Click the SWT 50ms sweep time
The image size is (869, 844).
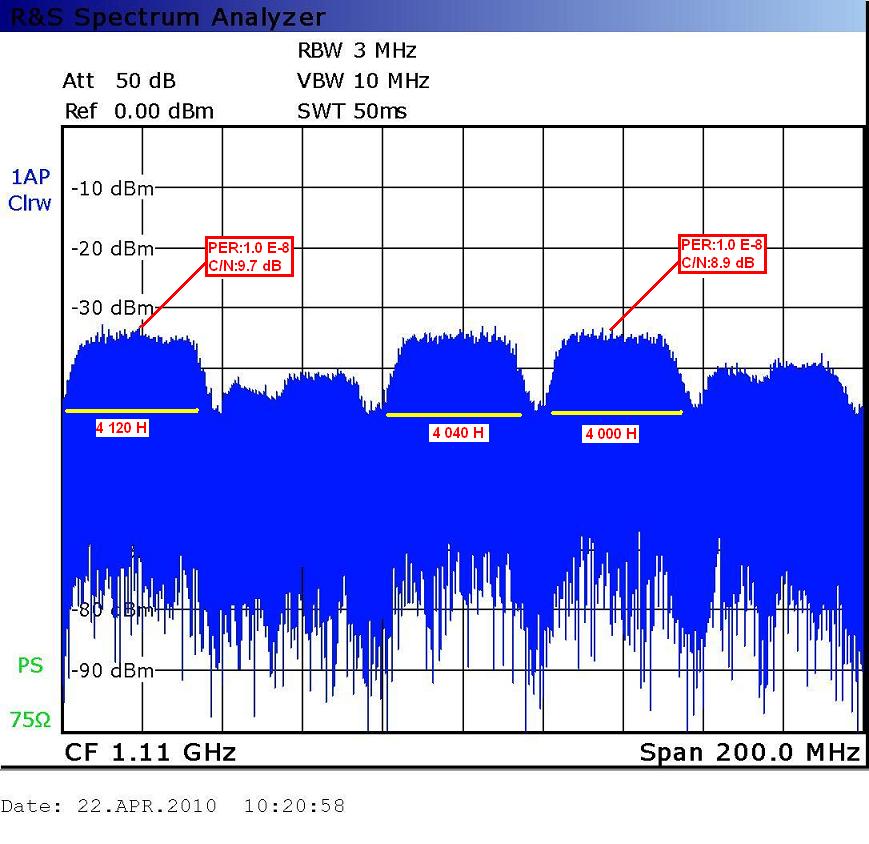click(x=352, y=111)
